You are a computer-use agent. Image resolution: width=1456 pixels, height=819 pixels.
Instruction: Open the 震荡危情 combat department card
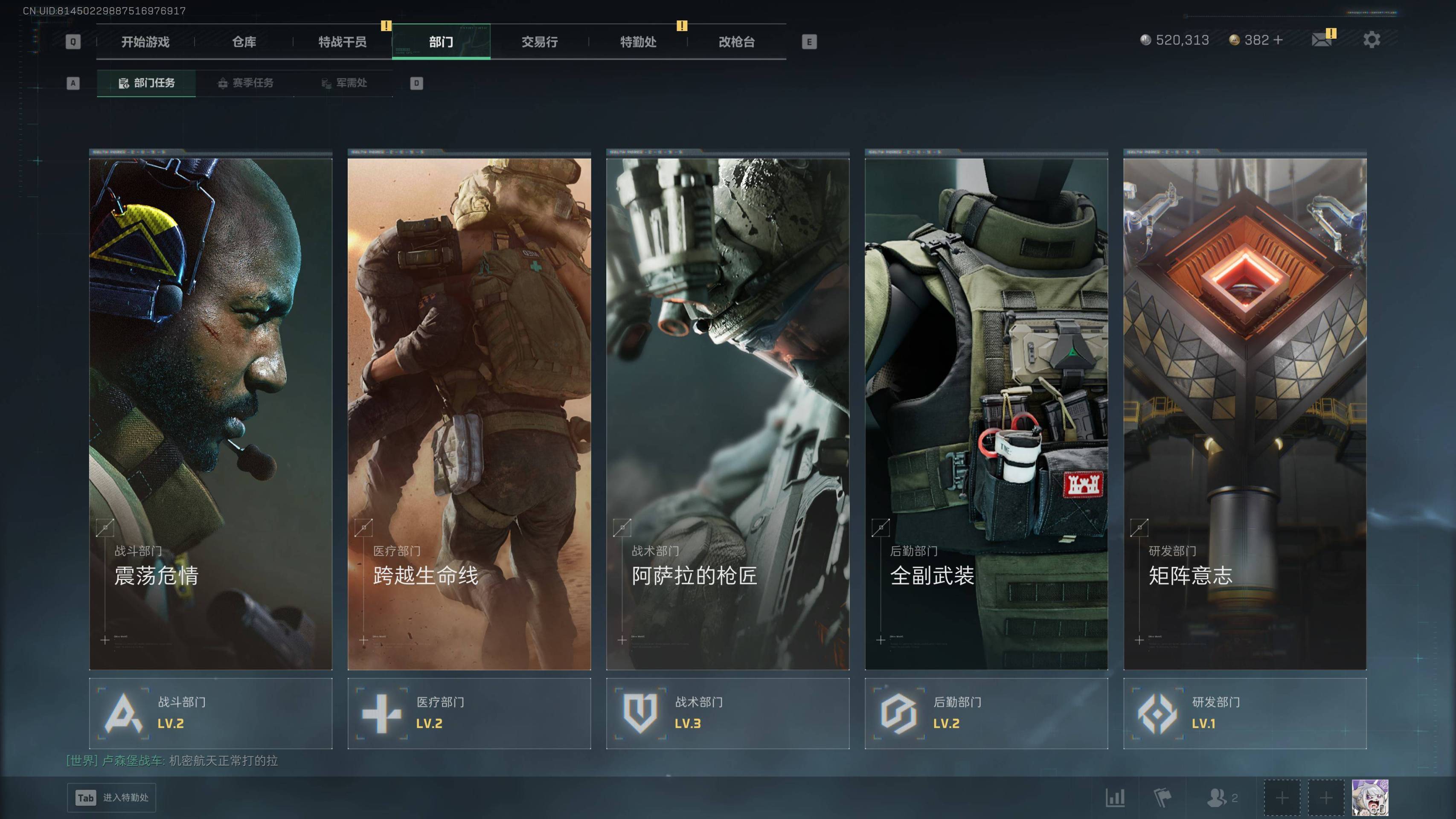point(210,412)
